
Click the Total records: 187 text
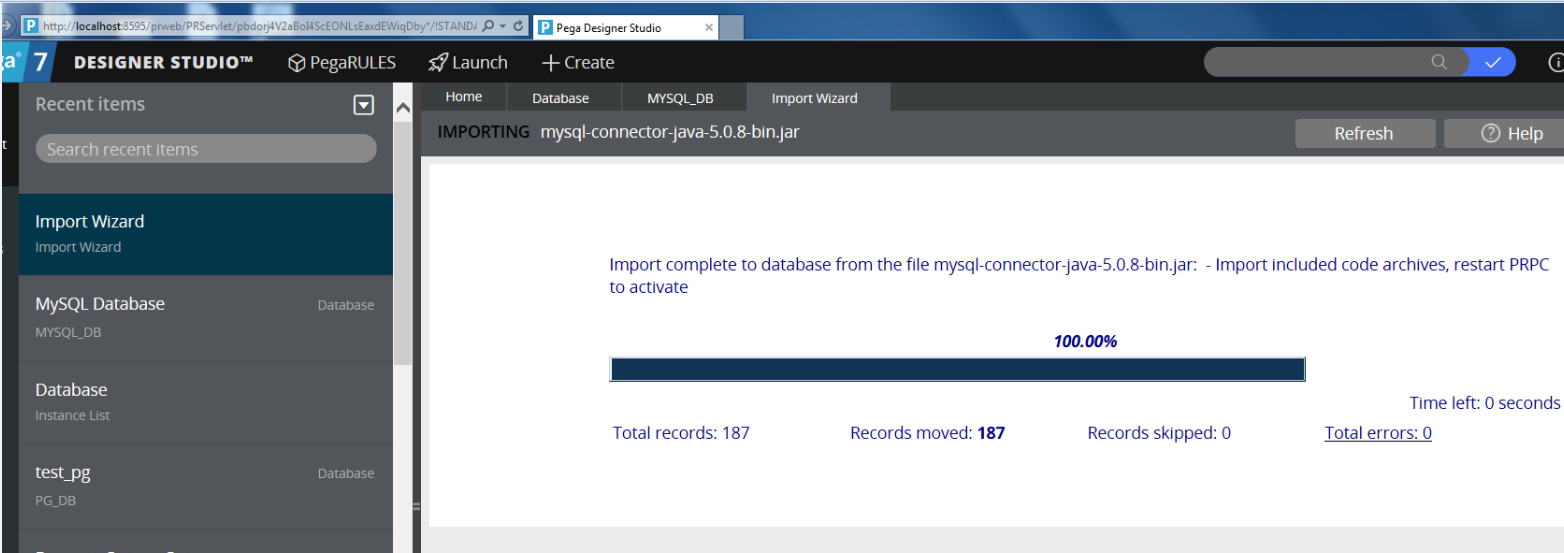point(681,433)
